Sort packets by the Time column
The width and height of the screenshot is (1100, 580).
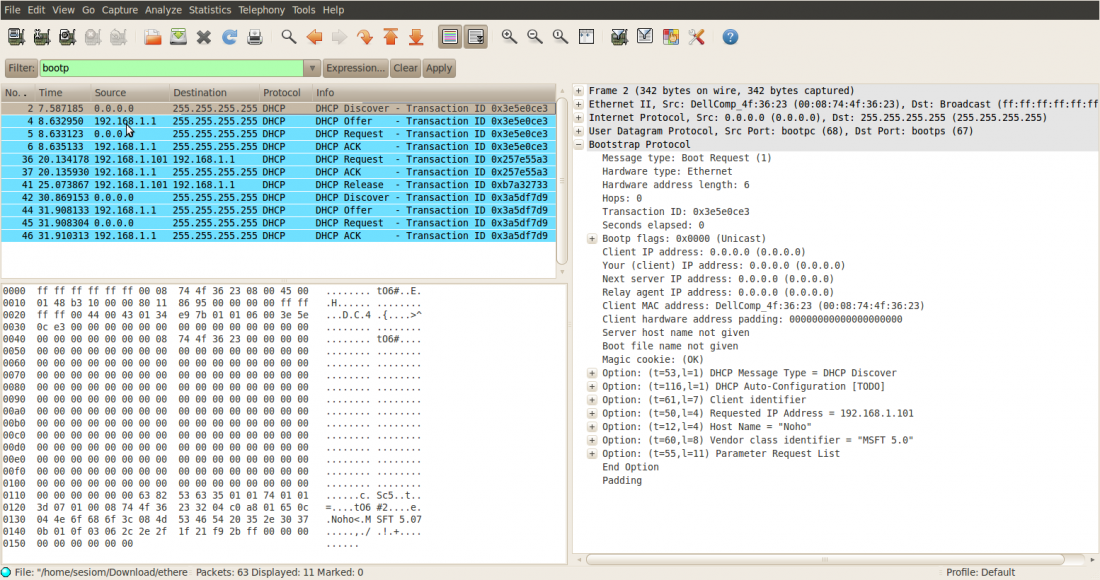63,93
